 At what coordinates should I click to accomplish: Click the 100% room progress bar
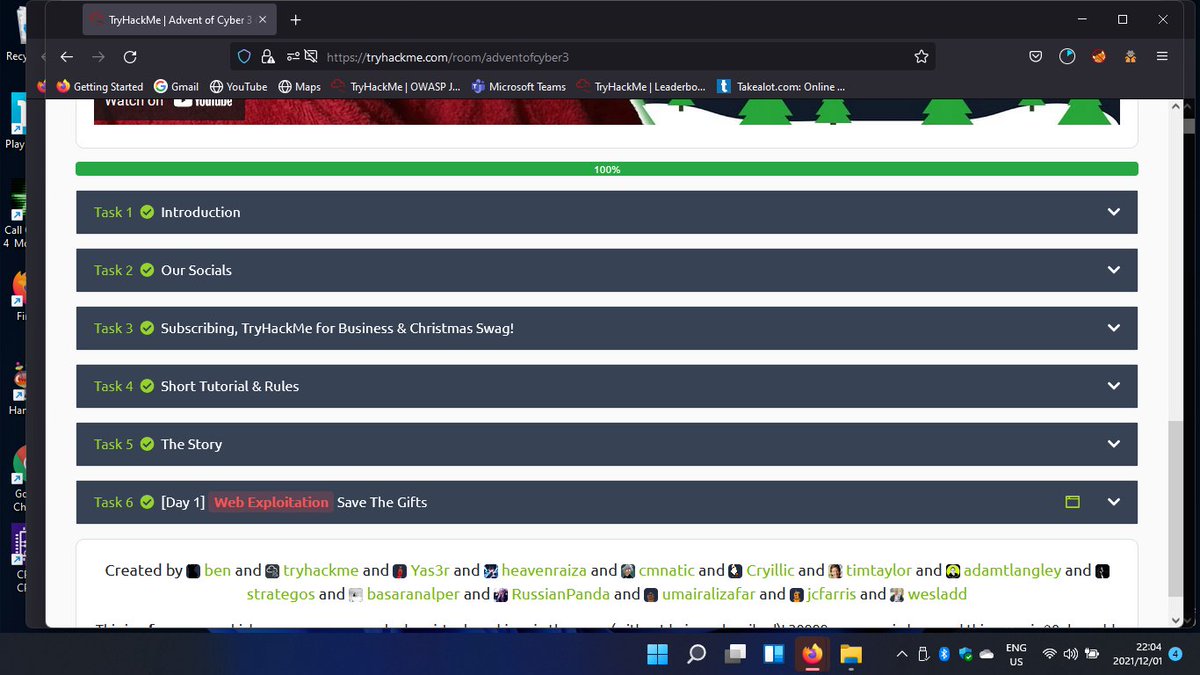click(607, 169)
